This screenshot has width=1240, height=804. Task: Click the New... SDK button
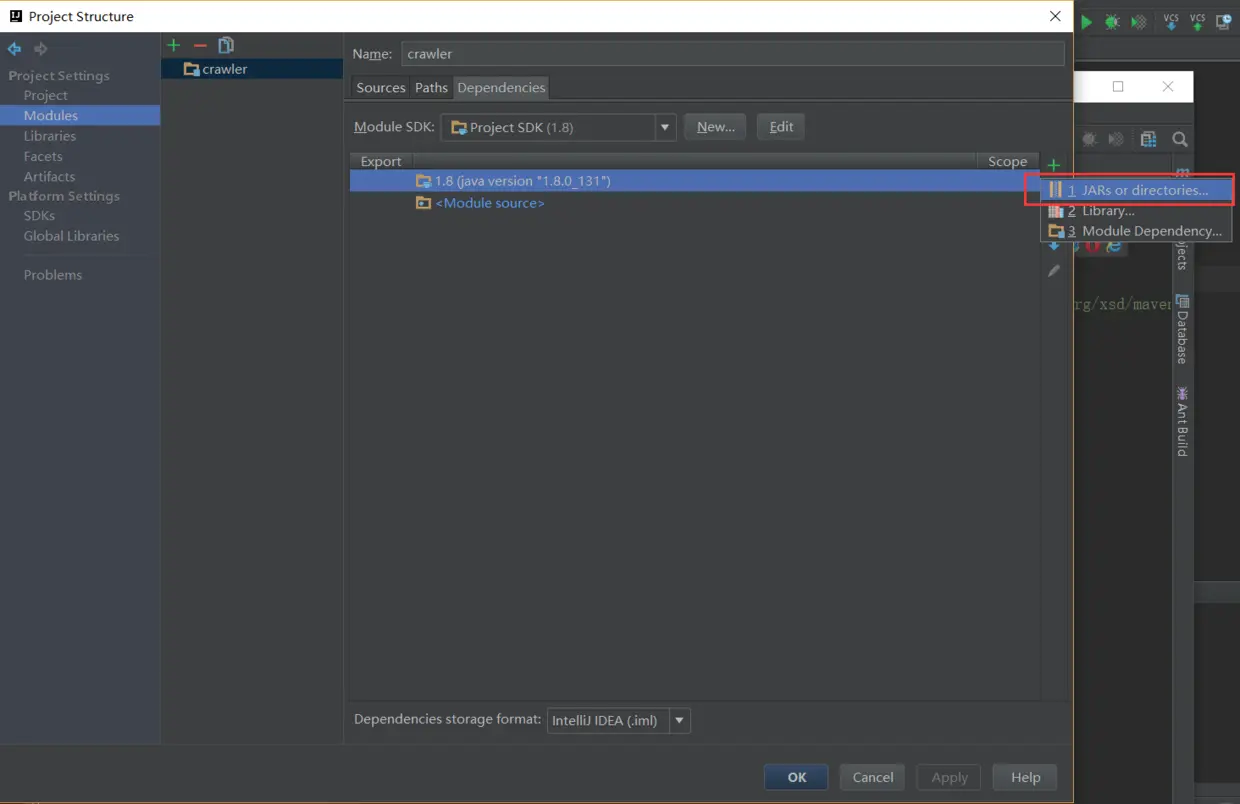pos(715,127)
